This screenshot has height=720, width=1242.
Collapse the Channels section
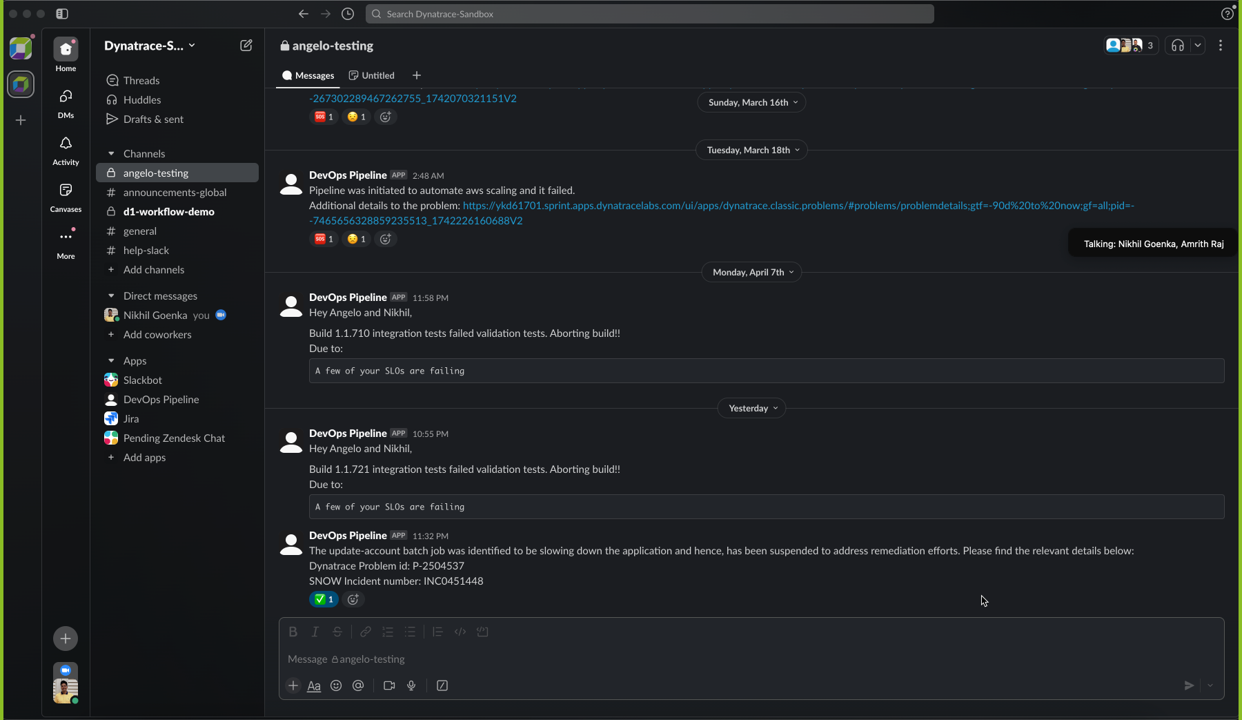click(111, 154)
